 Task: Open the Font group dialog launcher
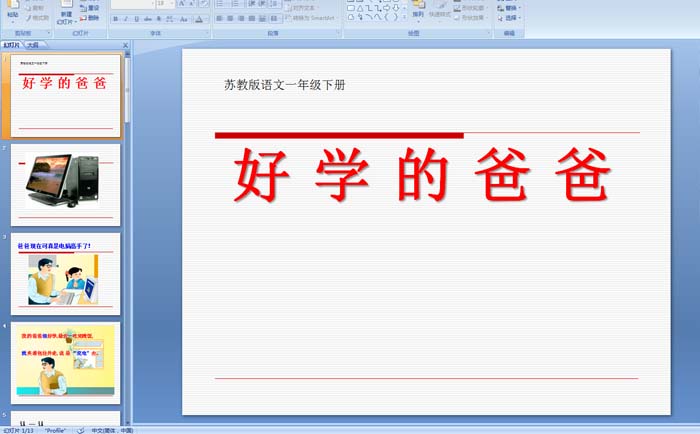207,33
